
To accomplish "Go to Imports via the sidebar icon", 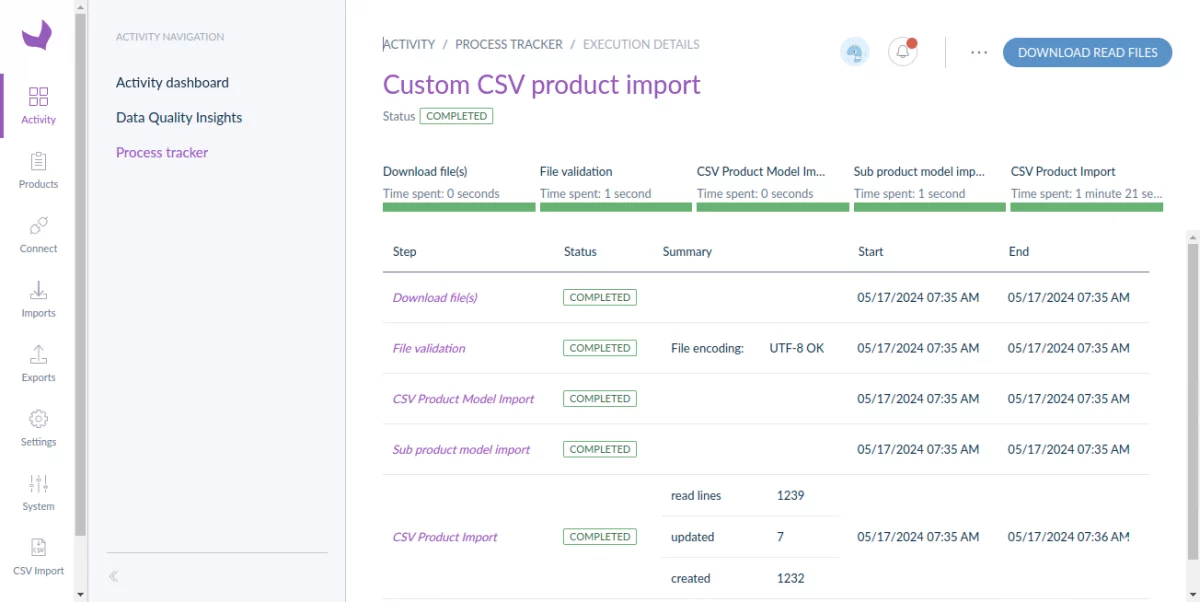I will click(x=38, y=298).
